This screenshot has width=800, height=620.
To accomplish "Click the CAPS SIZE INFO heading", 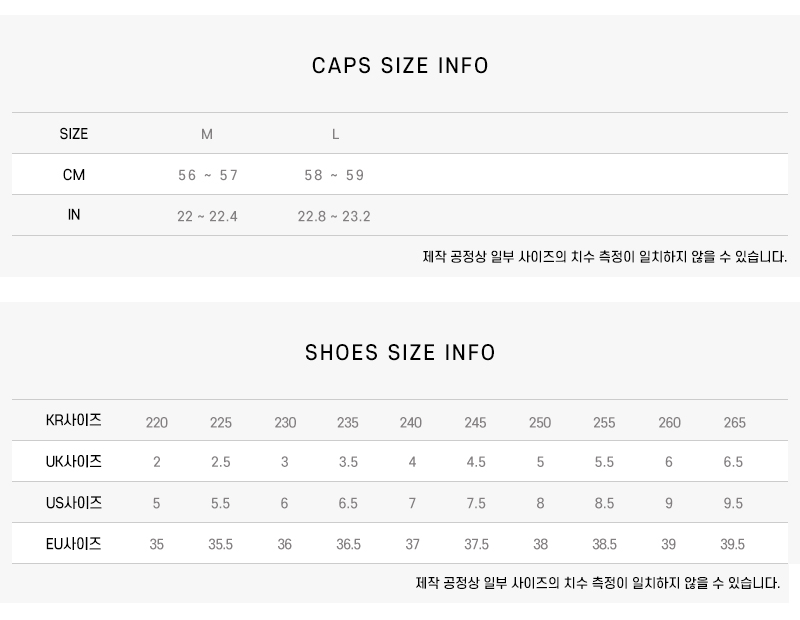I will pyautogui.click(x=400, y=66).
